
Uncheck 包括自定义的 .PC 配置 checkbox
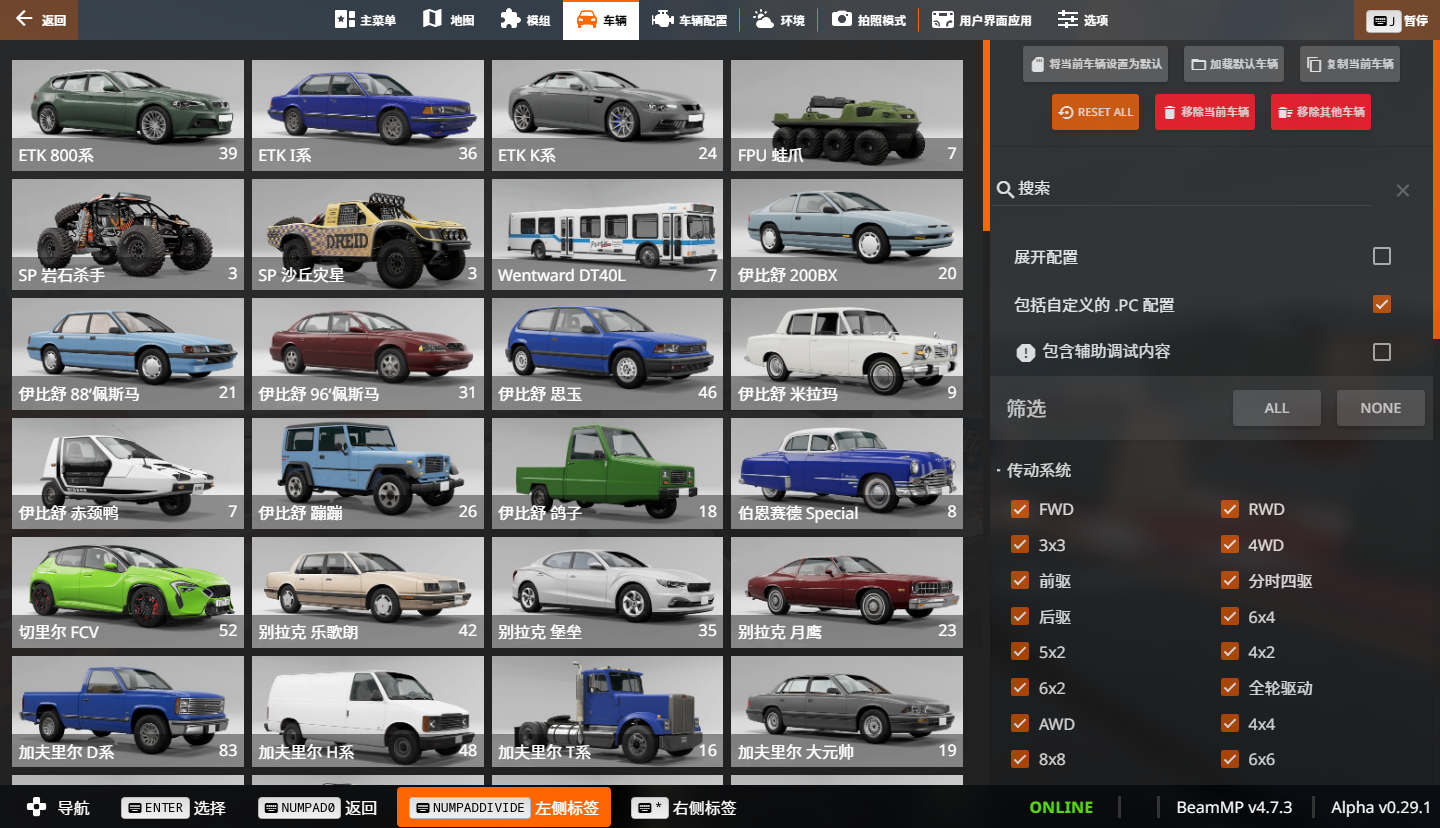[1382, 304]
